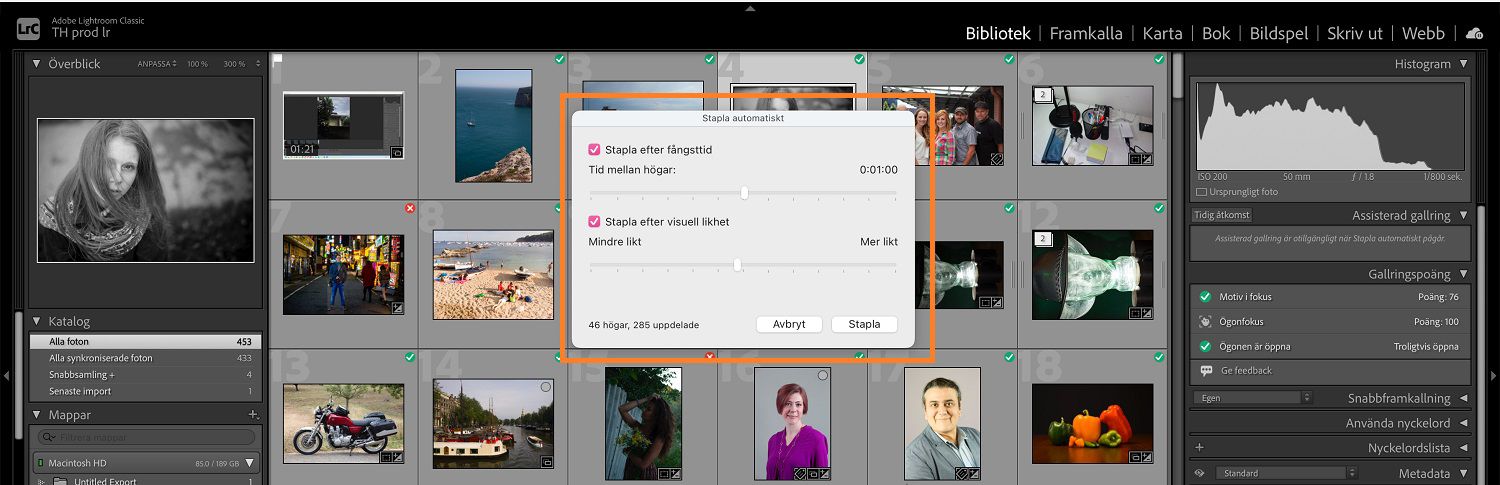This screenshot has width=1500, height=485.
Task: Collapse the Histogram panel
Action: 1464,64
